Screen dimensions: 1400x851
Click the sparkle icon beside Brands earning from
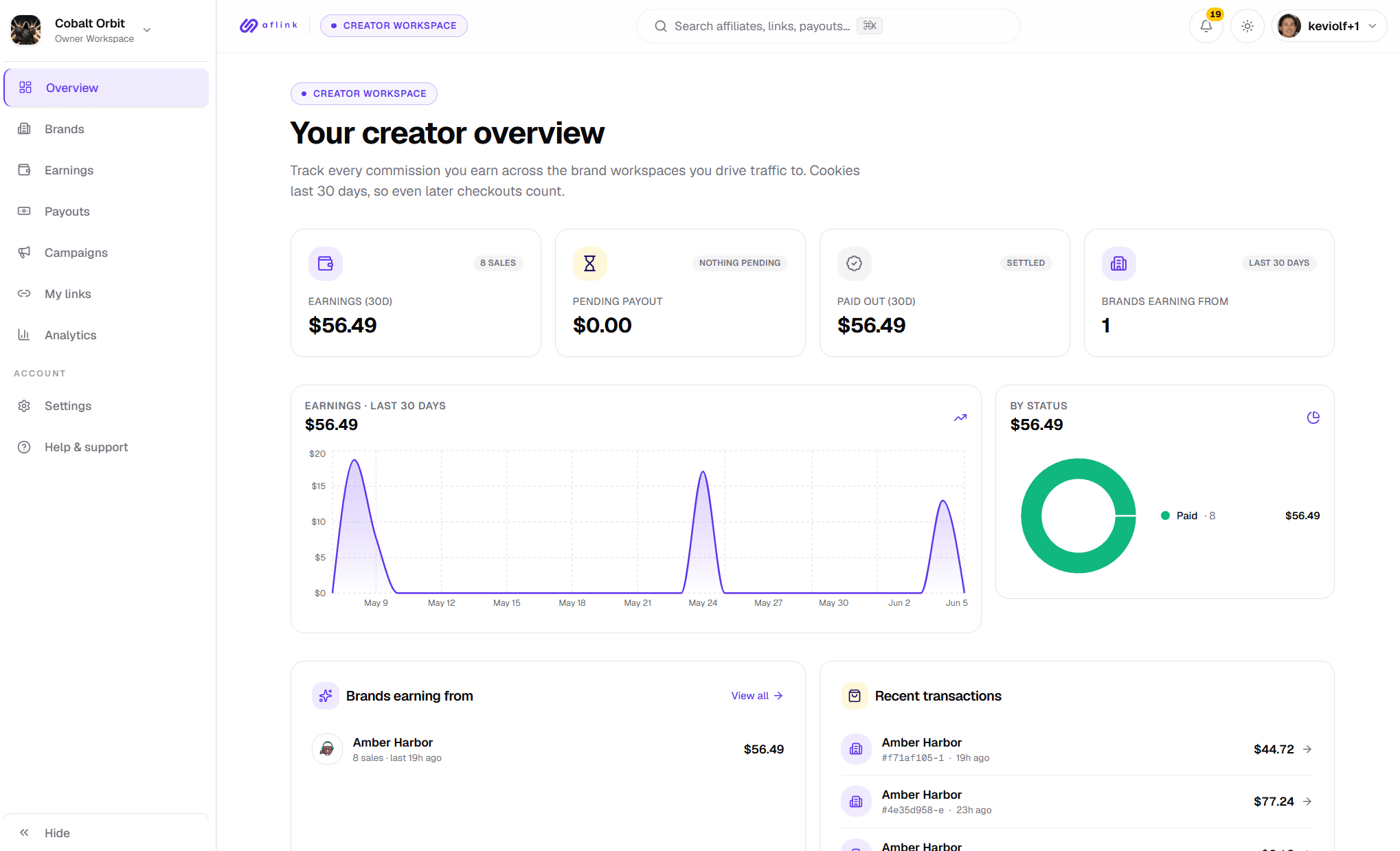(326, 696)
